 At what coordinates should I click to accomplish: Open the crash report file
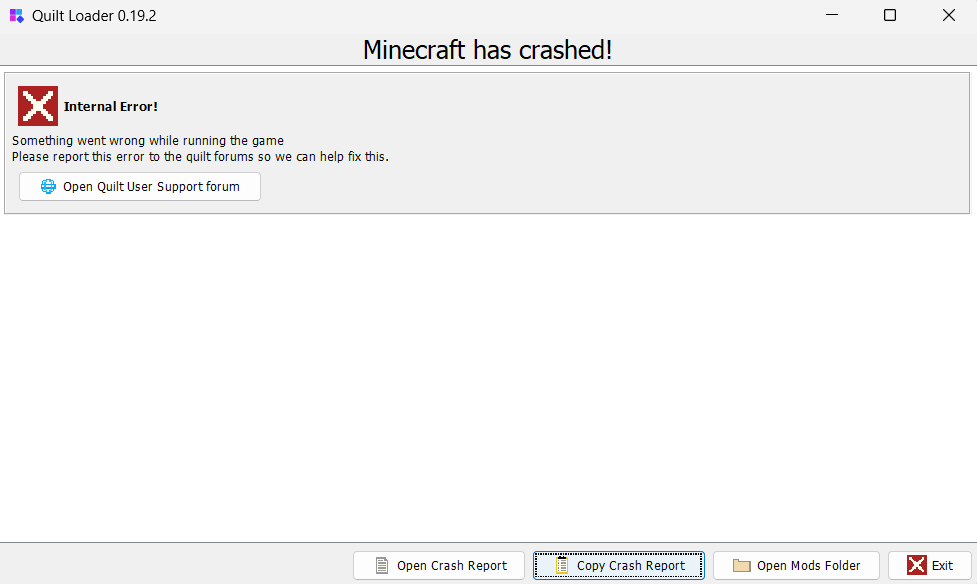[x=439, y=565]
